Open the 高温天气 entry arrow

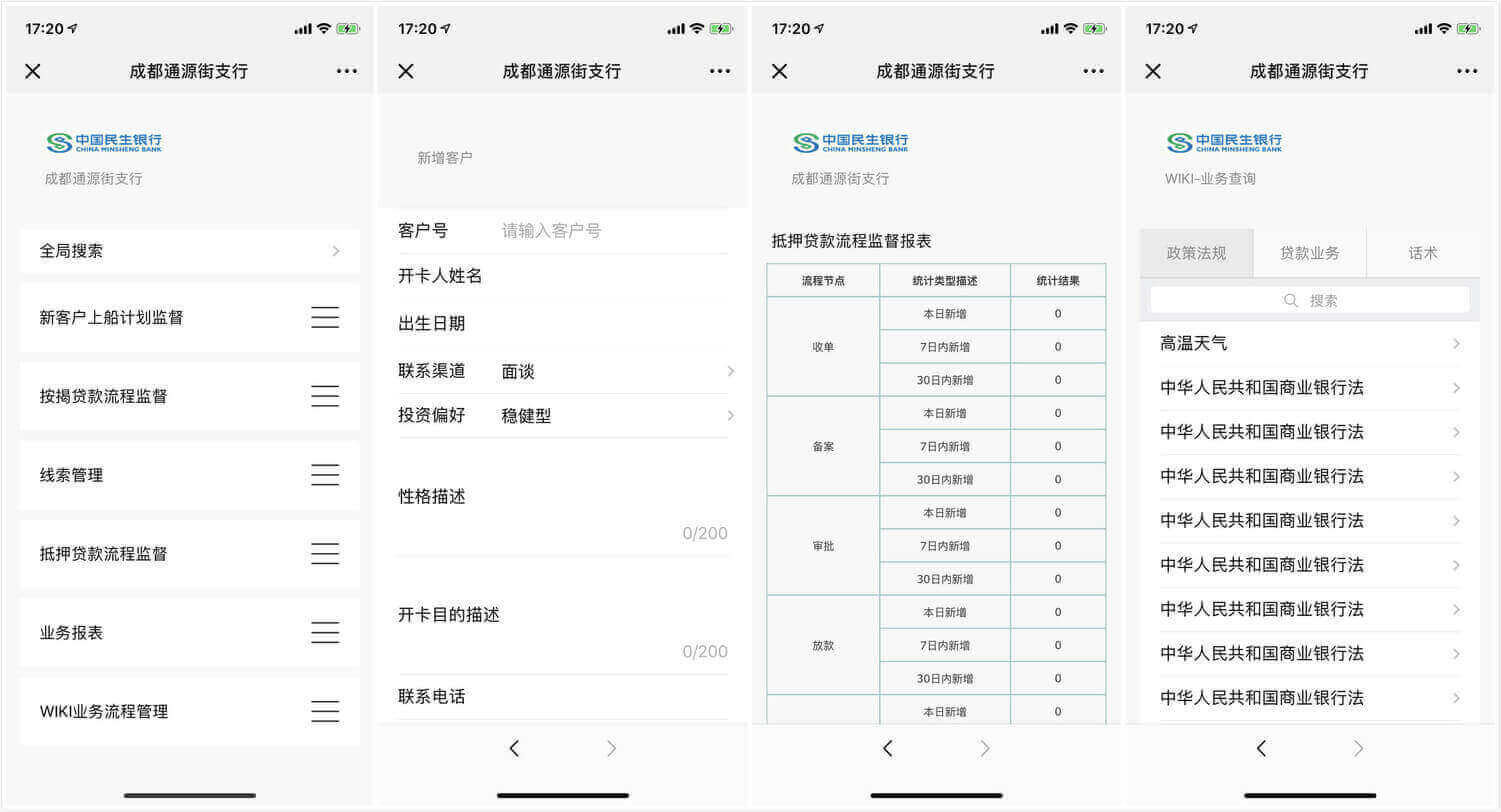point(1456,344)
